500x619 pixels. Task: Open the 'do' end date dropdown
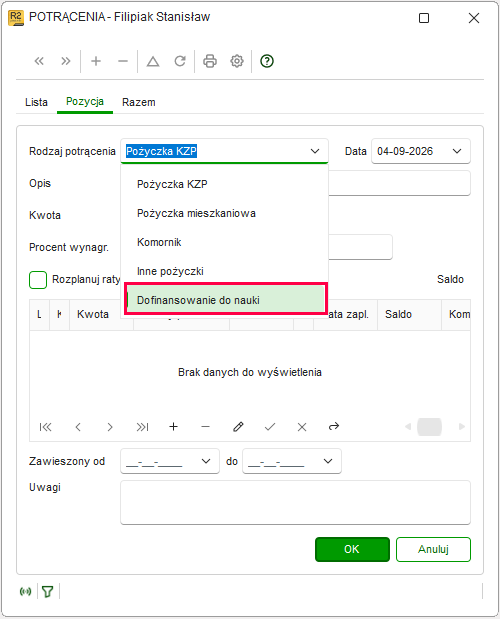328,461
